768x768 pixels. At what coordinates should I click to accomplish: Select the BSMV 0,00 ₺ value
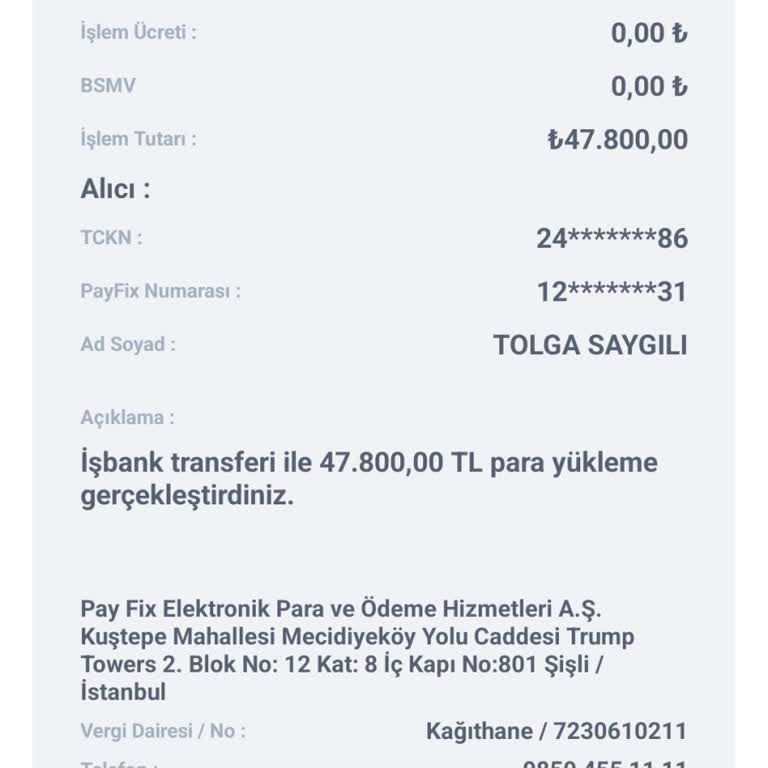pos(649,87)
